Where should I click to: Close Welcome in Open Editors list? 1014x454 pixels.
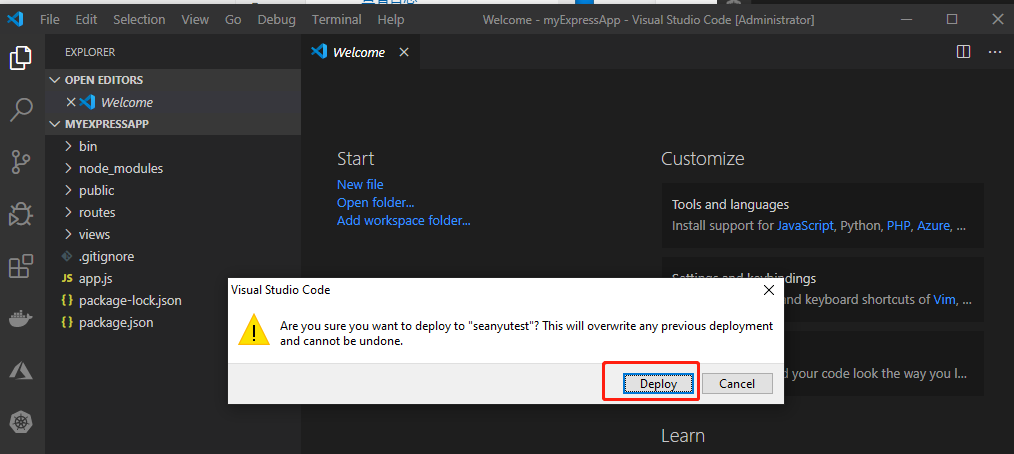pos(71,102)
